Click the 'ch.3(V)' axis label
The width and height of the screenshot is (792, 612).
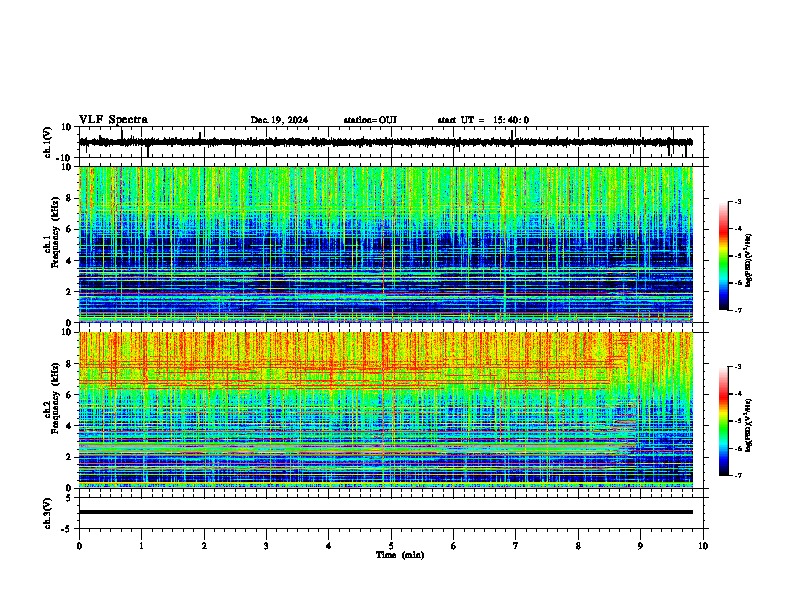(x=48, y=513)
